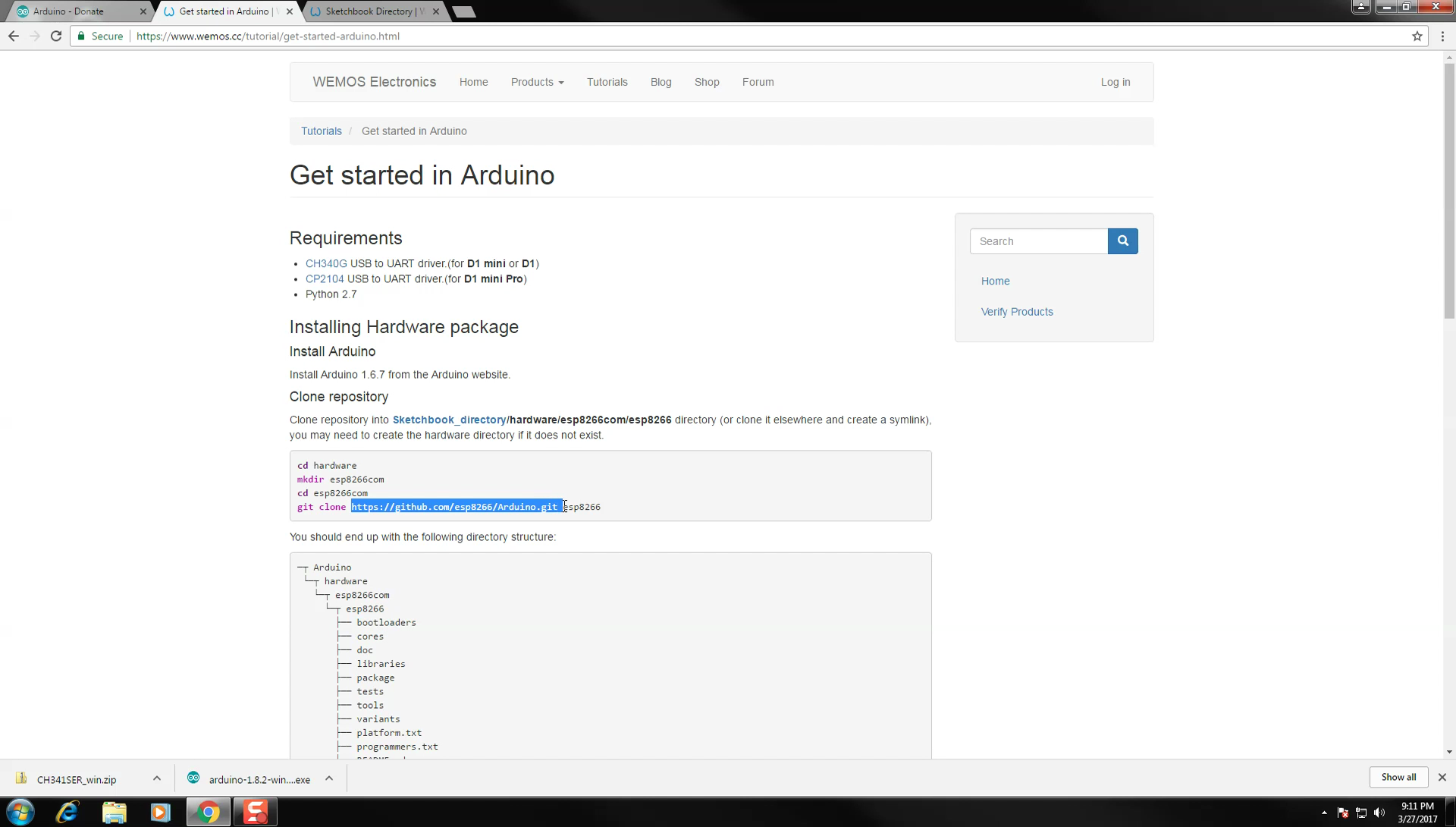Click the forward navigation arrow icon
1456x827 pixels.
pyautogui.click(x=35, y=36)
